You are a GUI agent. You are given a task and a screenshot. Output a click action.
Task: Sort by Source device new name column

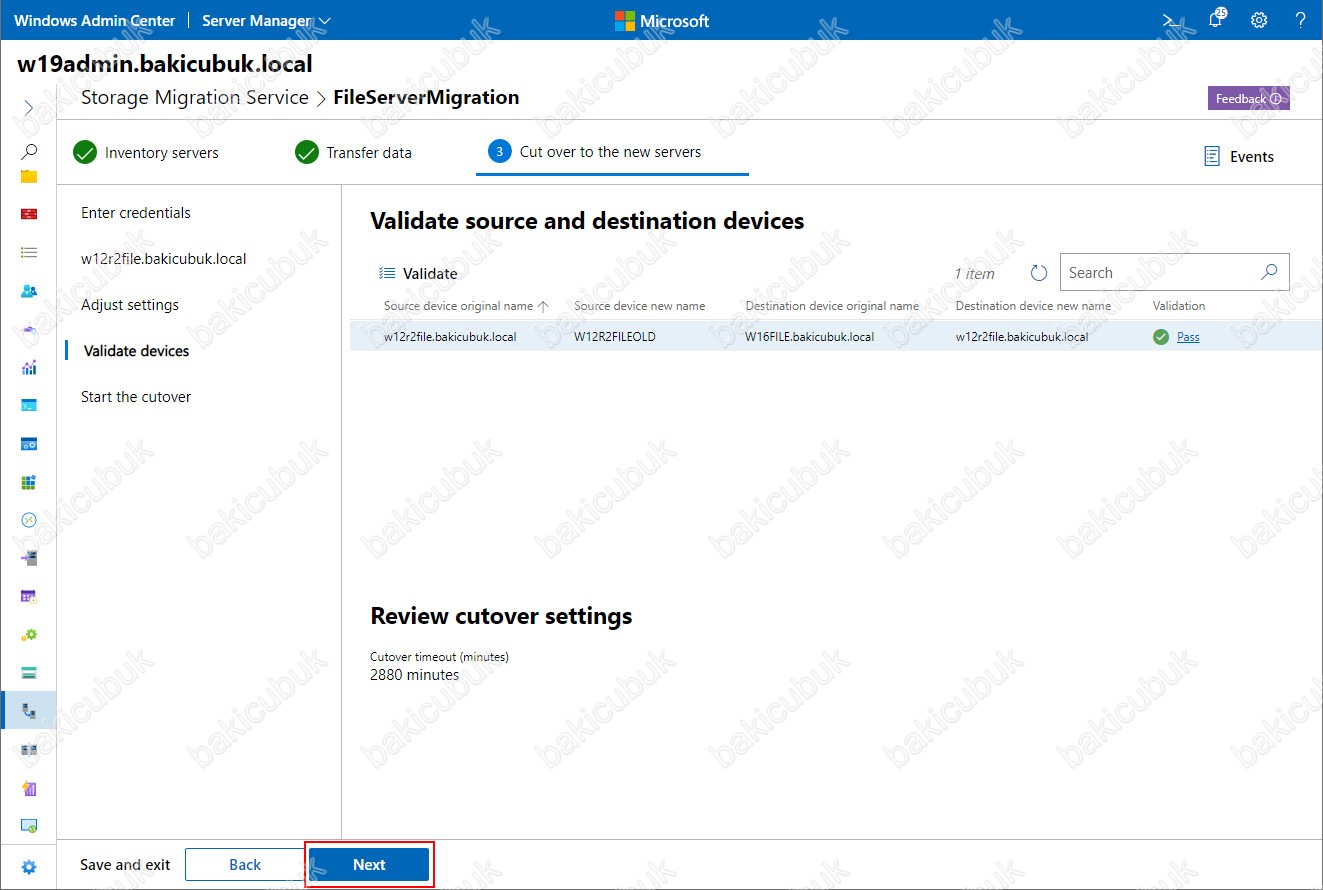(x=640, y=306)
